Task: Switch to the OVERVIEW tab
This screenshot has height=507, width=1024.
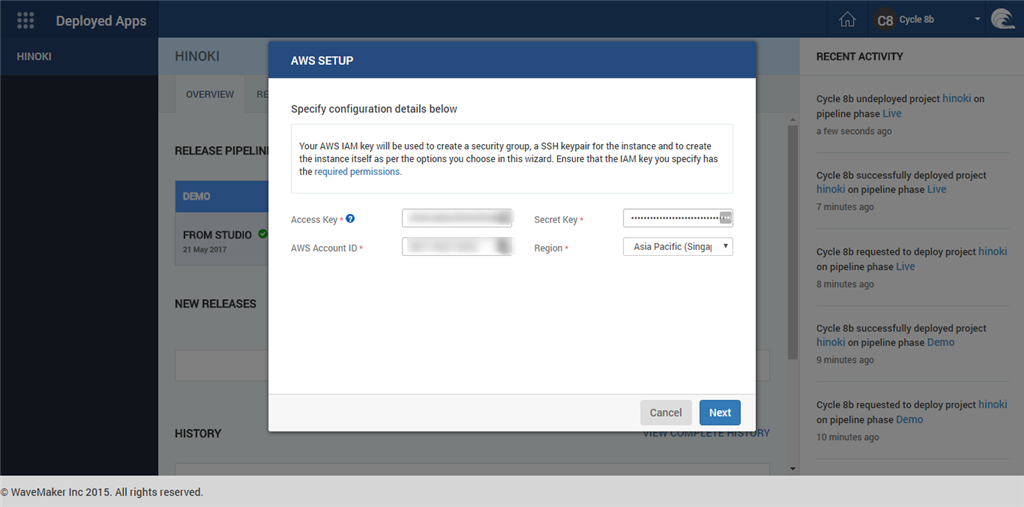Action: coord(210,95)
